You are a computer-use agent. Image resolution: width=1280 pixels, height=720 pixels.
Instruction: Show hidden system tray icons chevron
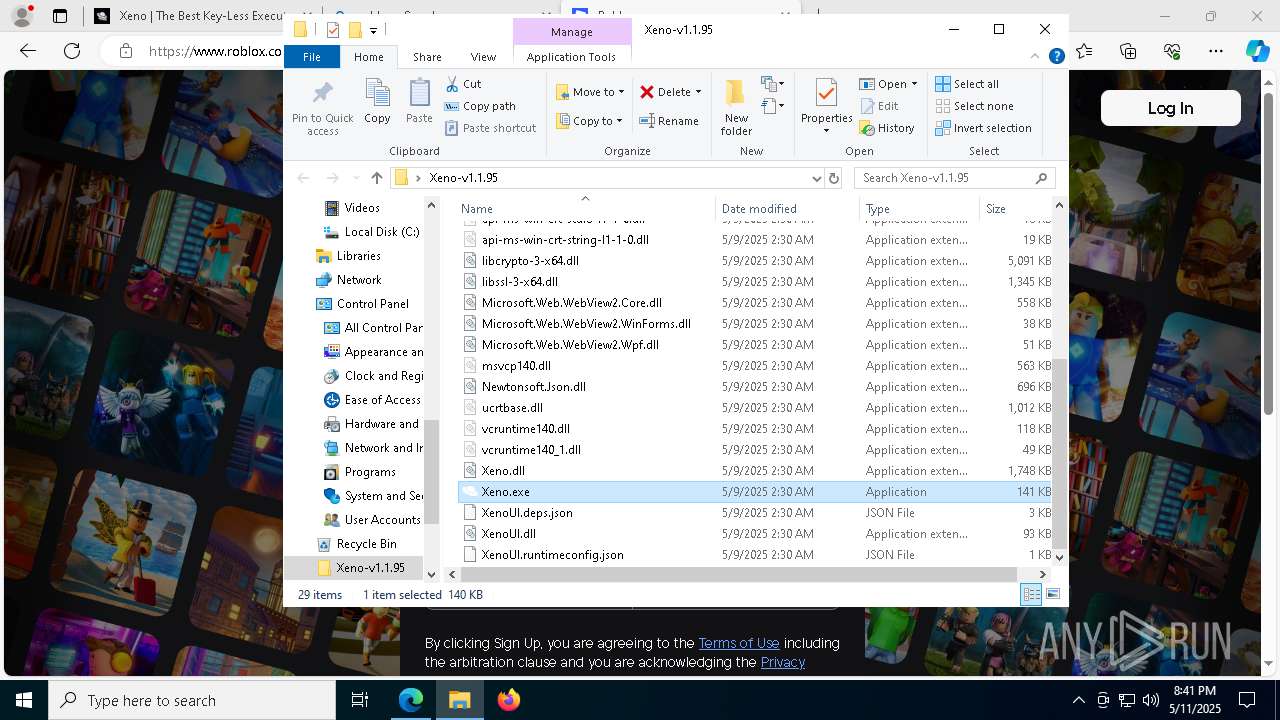click(1078, 700)
